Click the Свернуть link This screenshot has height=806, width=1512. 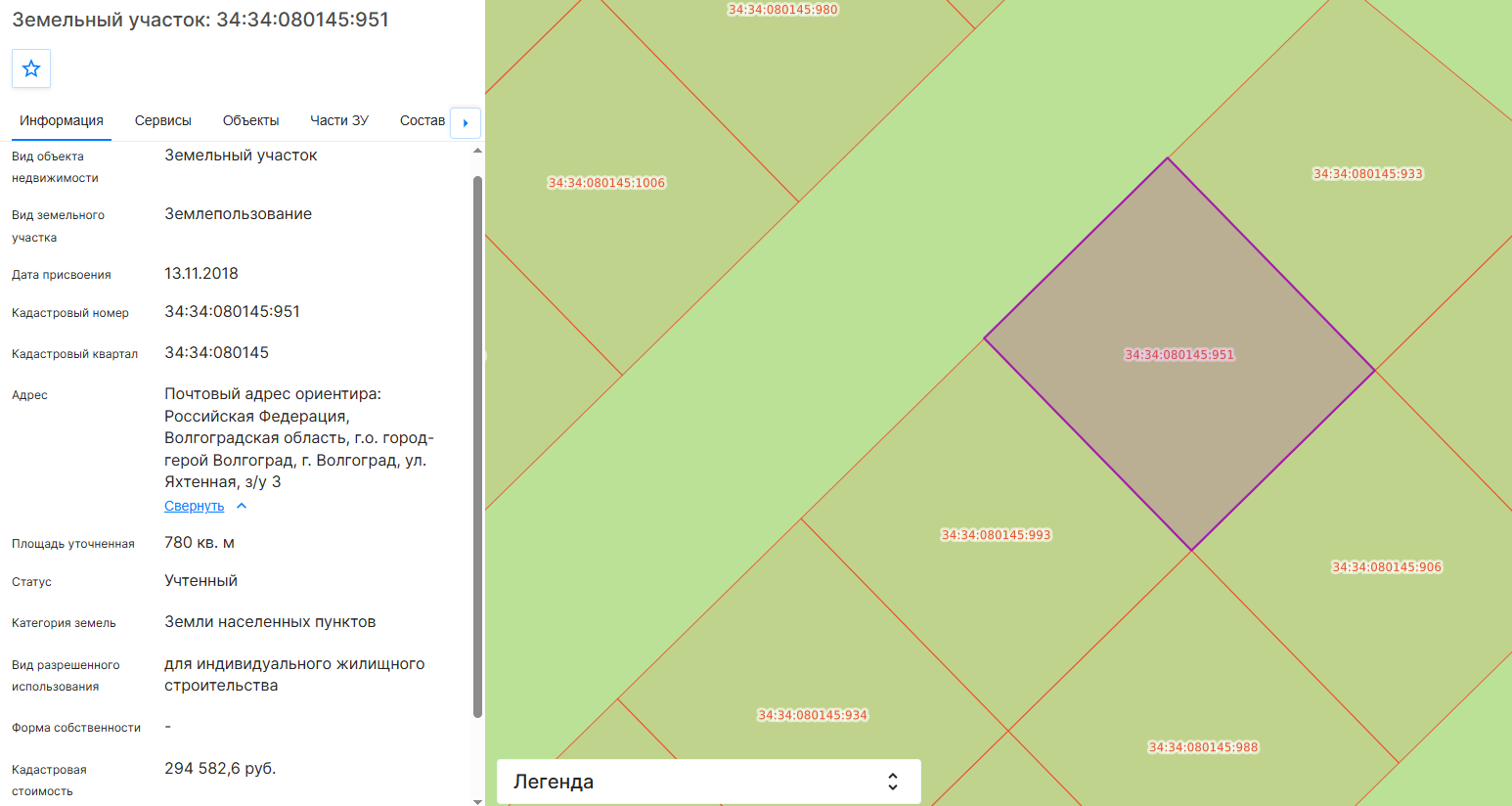[195, 506]
